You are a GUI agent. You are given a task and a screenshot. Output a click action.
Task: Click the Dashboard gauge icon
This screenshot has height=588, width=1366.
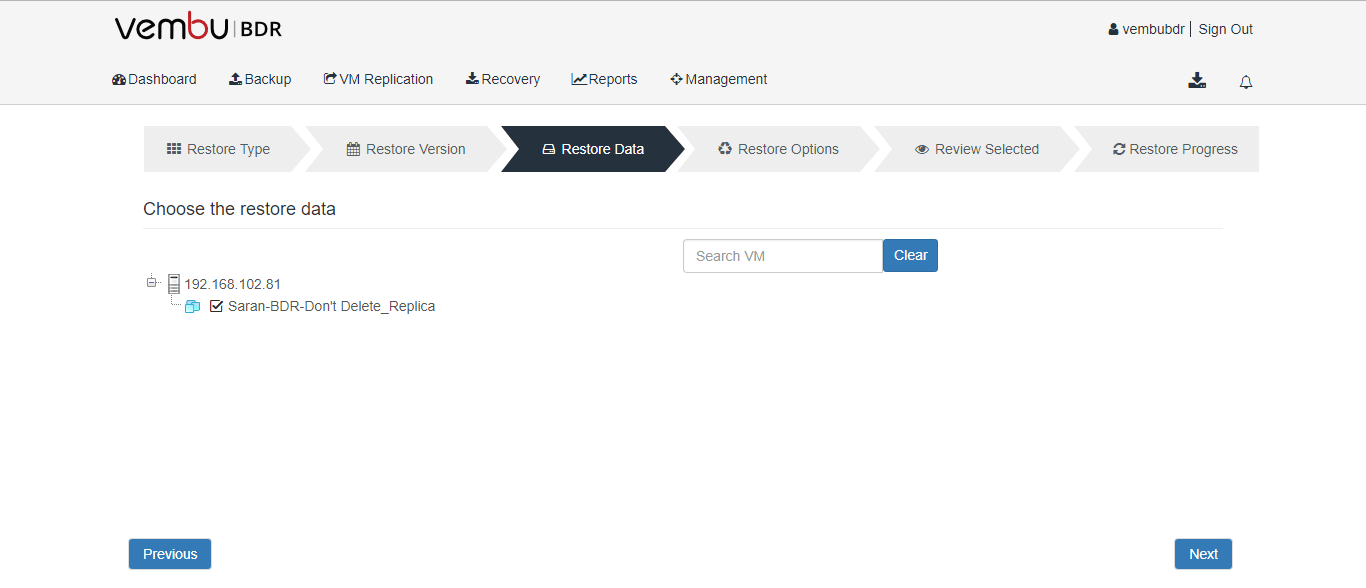[119, 79]
